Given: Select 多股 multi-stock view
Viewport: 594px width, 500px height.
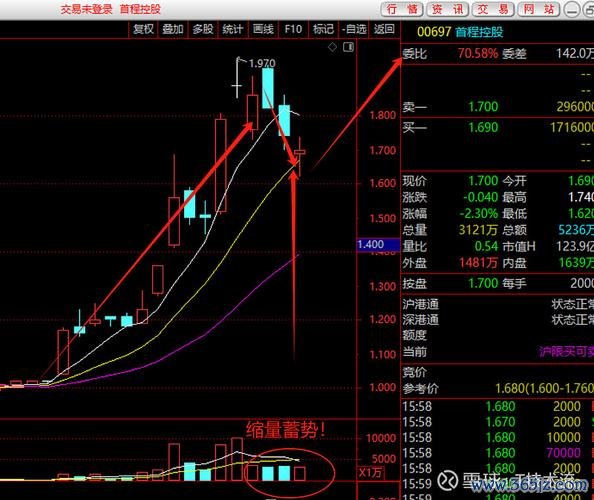Looking at the screenshot, I should 203,29.
